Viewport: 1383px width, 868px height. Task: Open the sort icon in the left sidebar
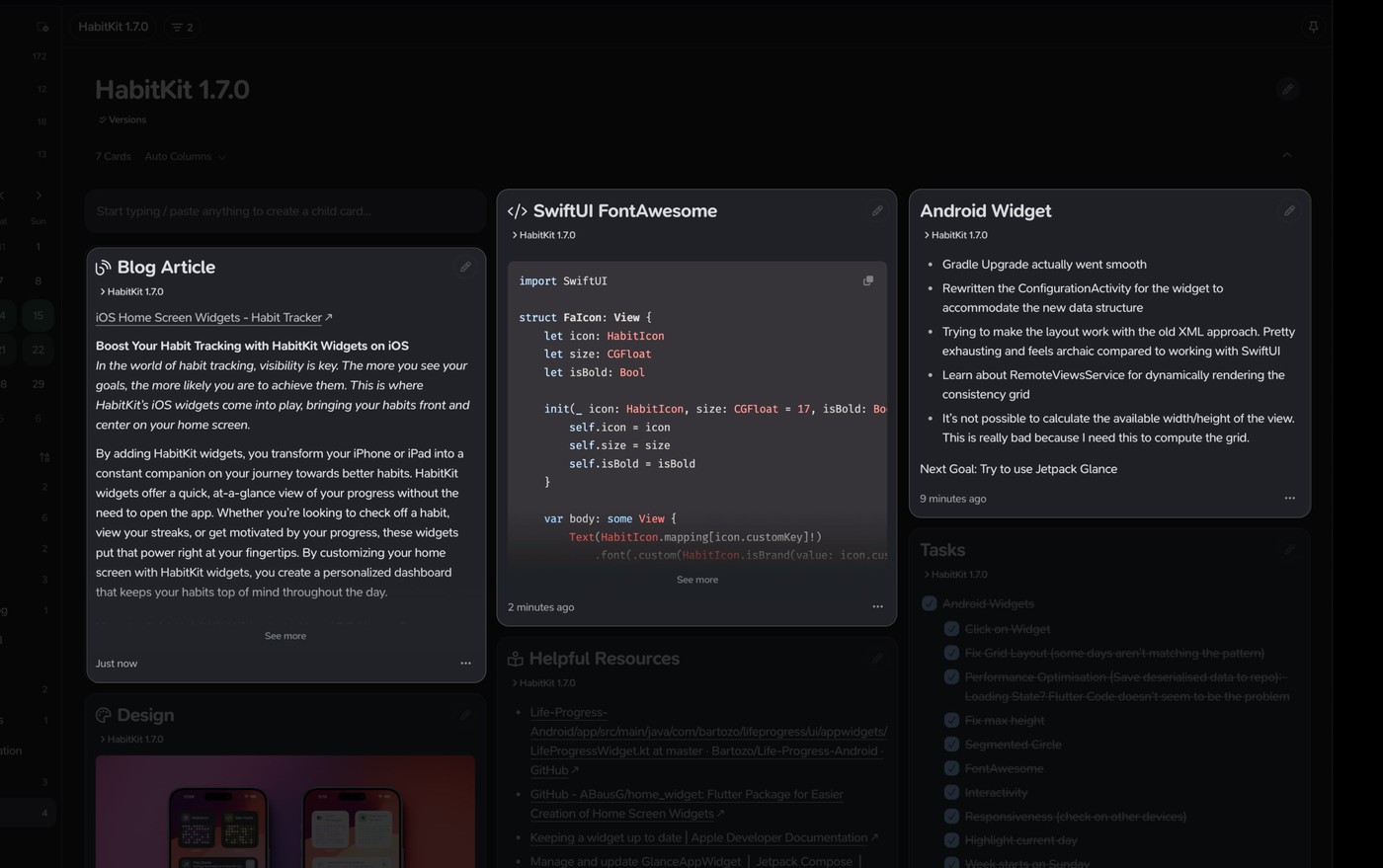coord(43,457)
